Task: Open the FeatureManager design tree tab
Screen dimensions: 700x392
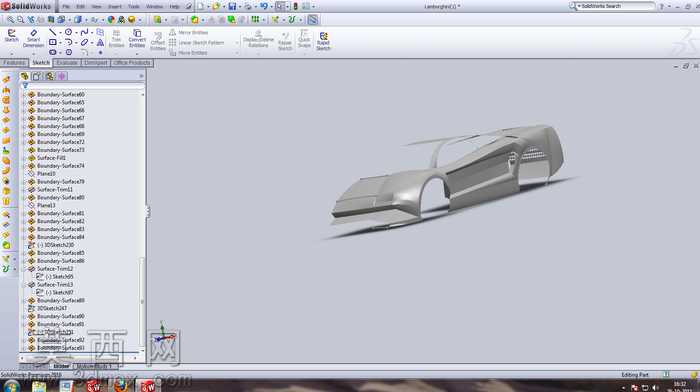Action: pos(25,76)
